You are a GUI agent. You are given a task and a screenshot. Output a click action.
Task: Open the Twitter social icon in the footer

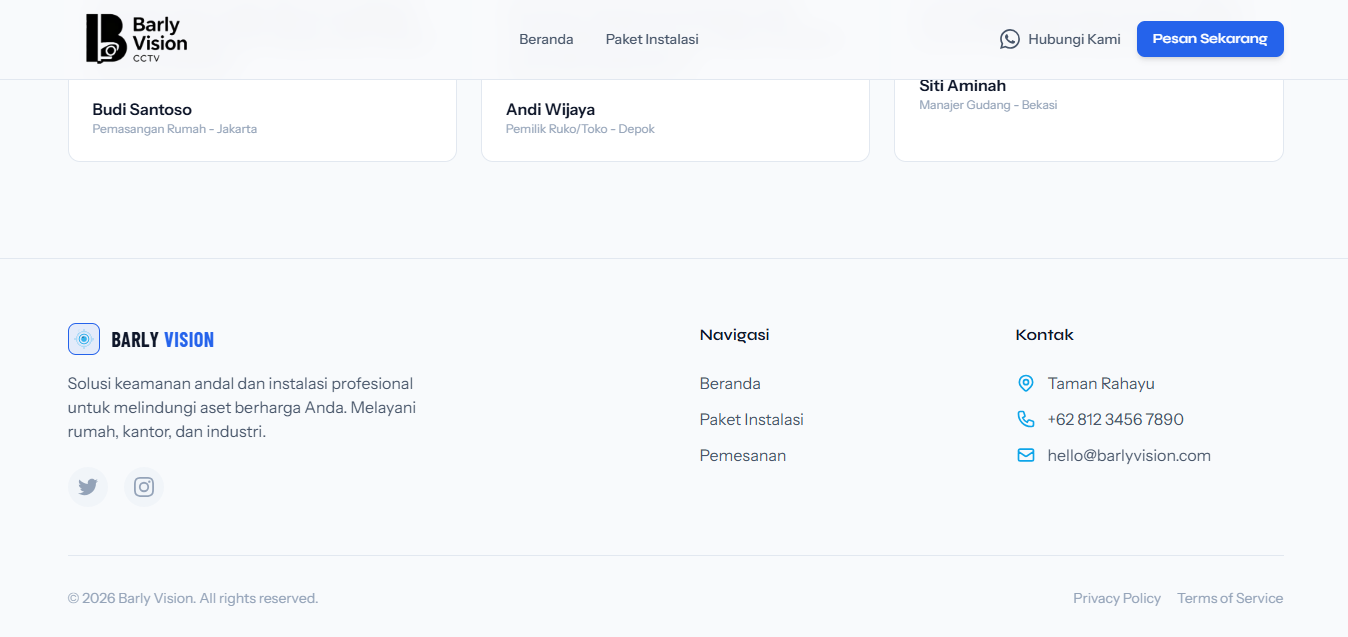(88, 487)
